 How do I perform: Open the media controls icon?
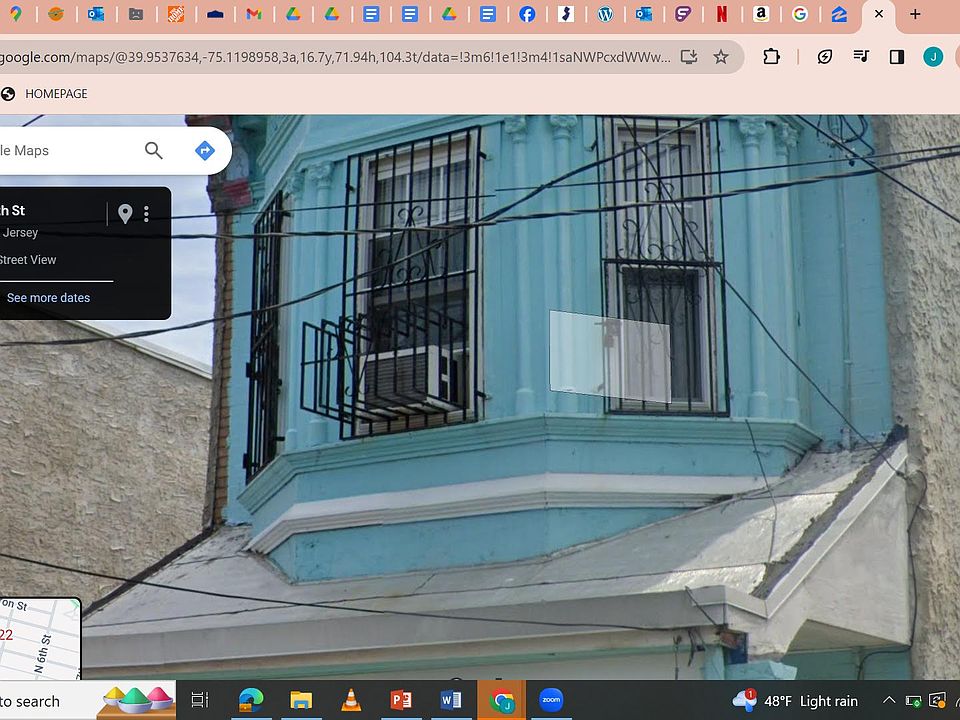(861, 57)
